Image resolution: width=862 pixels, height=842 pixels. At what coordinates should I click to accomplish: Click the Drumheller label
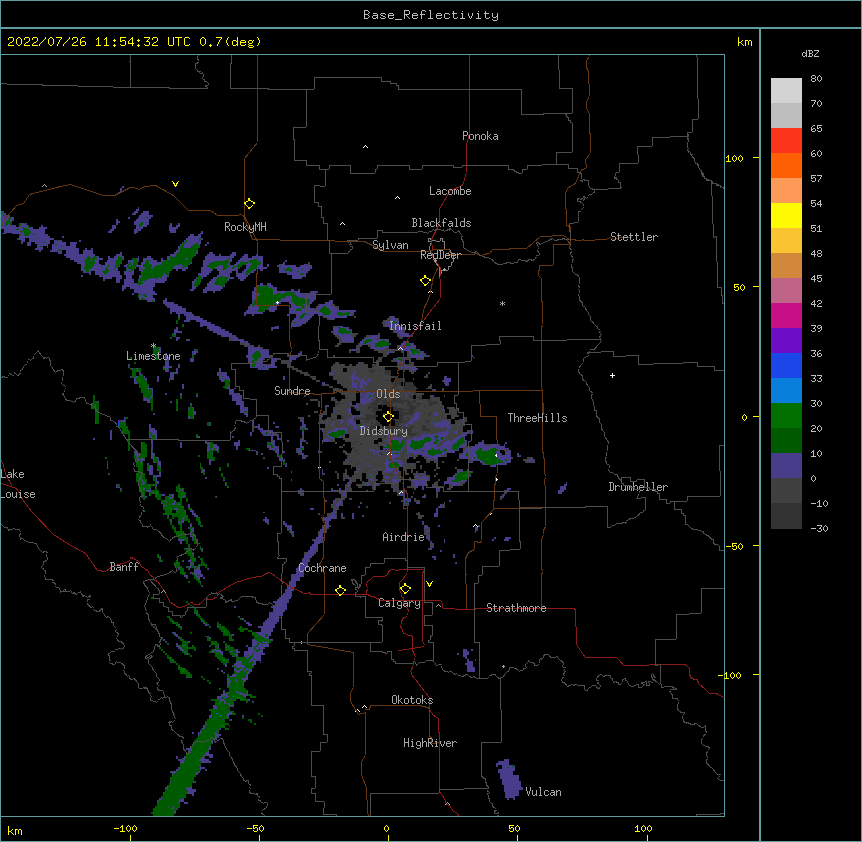[638, 487]
